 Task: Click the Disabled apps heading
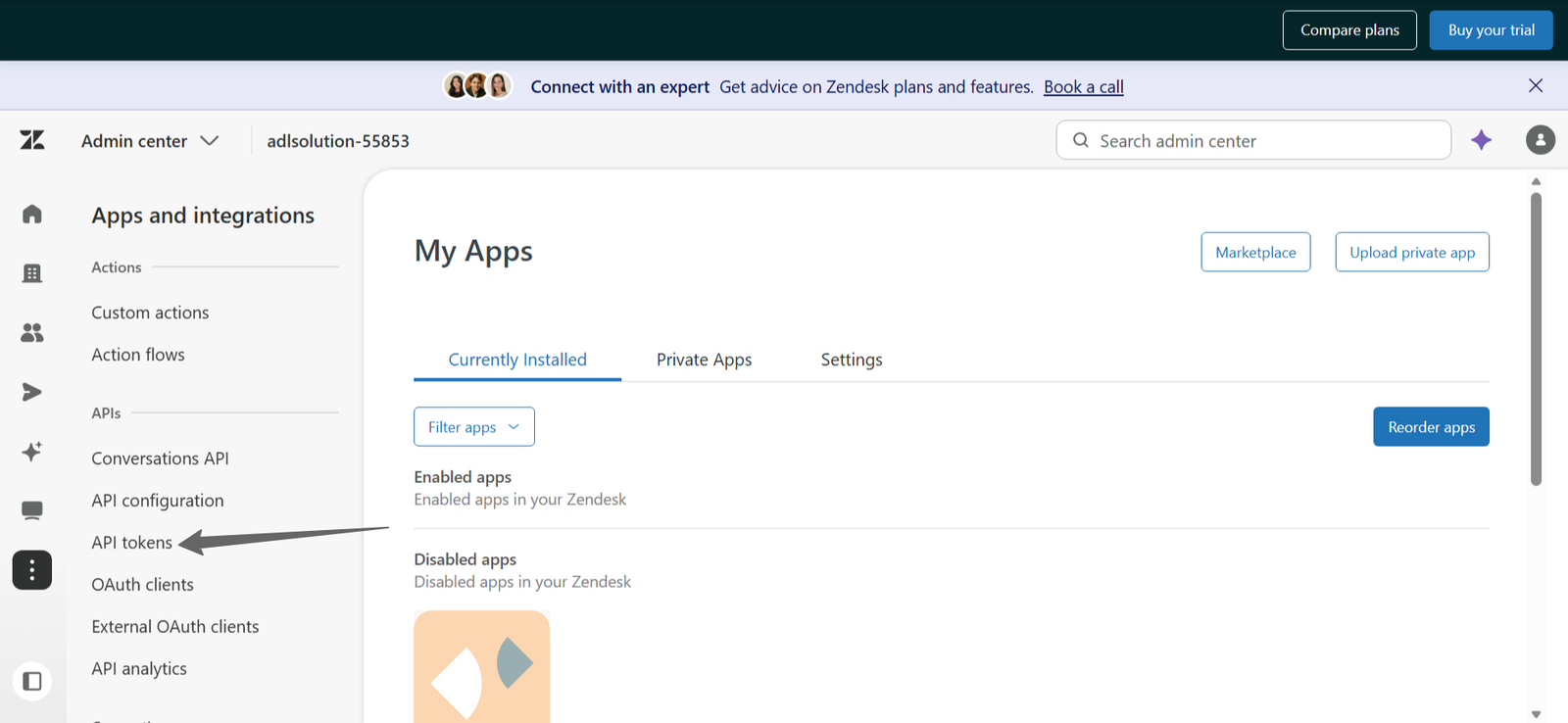(465, 559)
